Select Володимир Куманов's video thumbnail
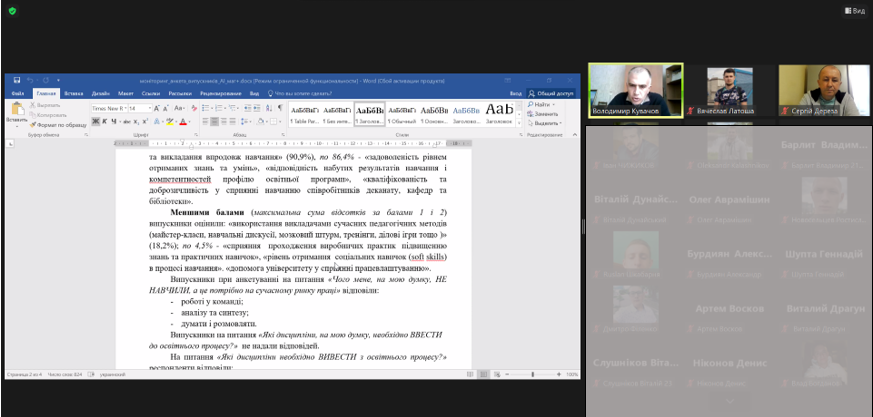Screen dimensions: 873x417 [x=635, y=90]
